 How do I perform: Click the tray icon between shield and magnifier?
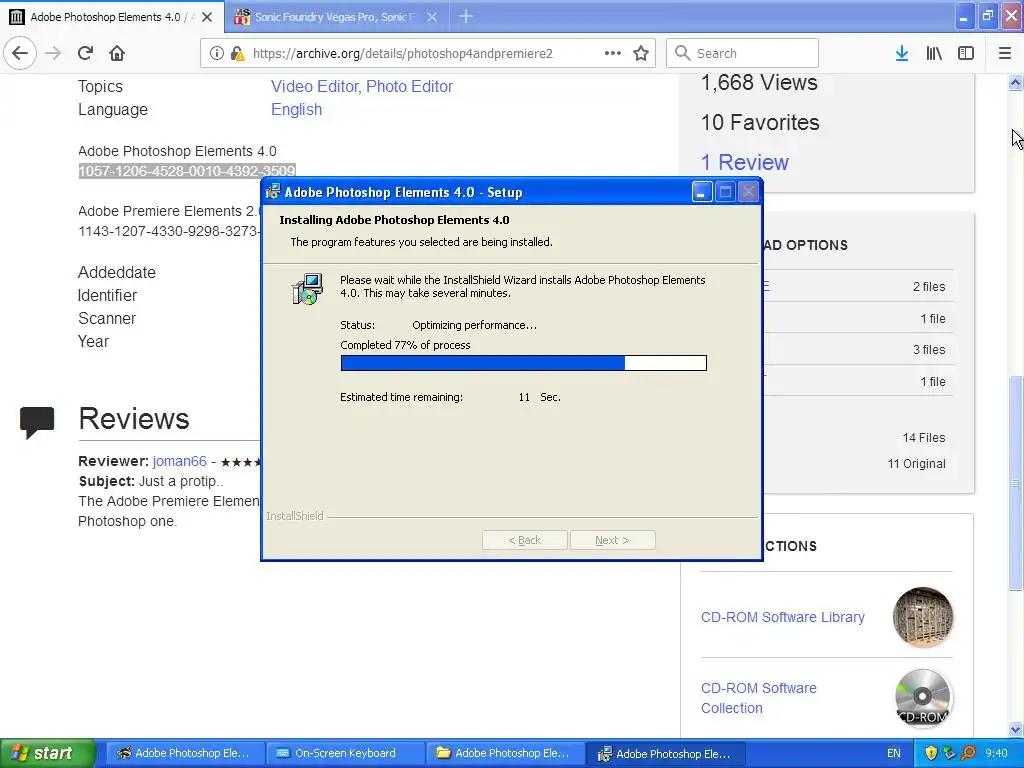950,754
